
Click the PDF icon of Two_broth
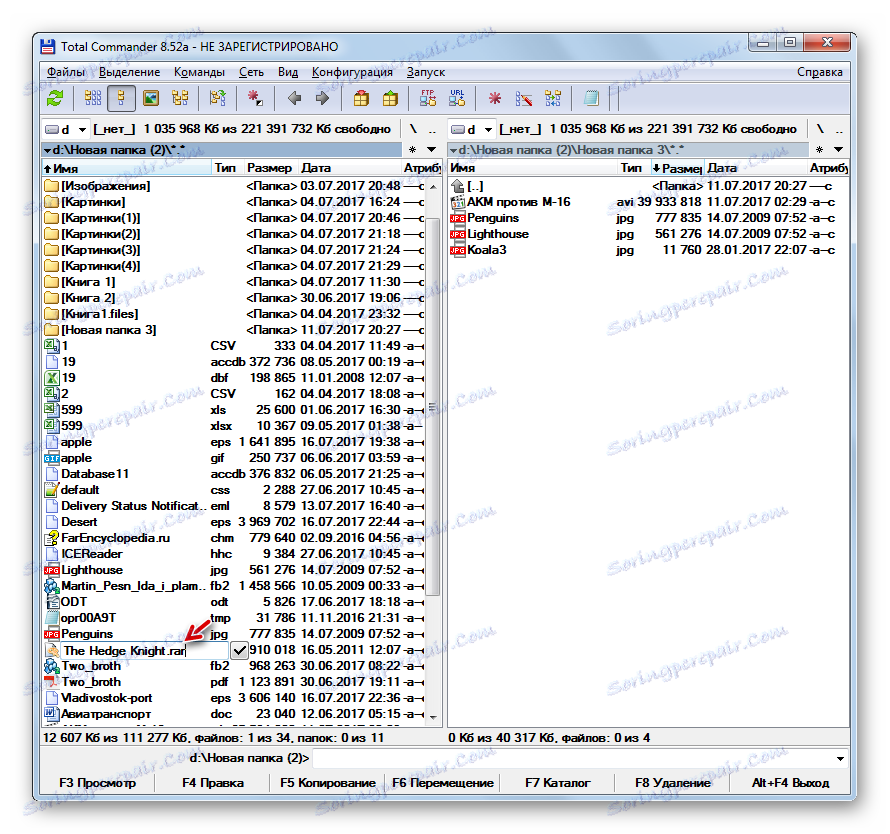tap(52, 682)
